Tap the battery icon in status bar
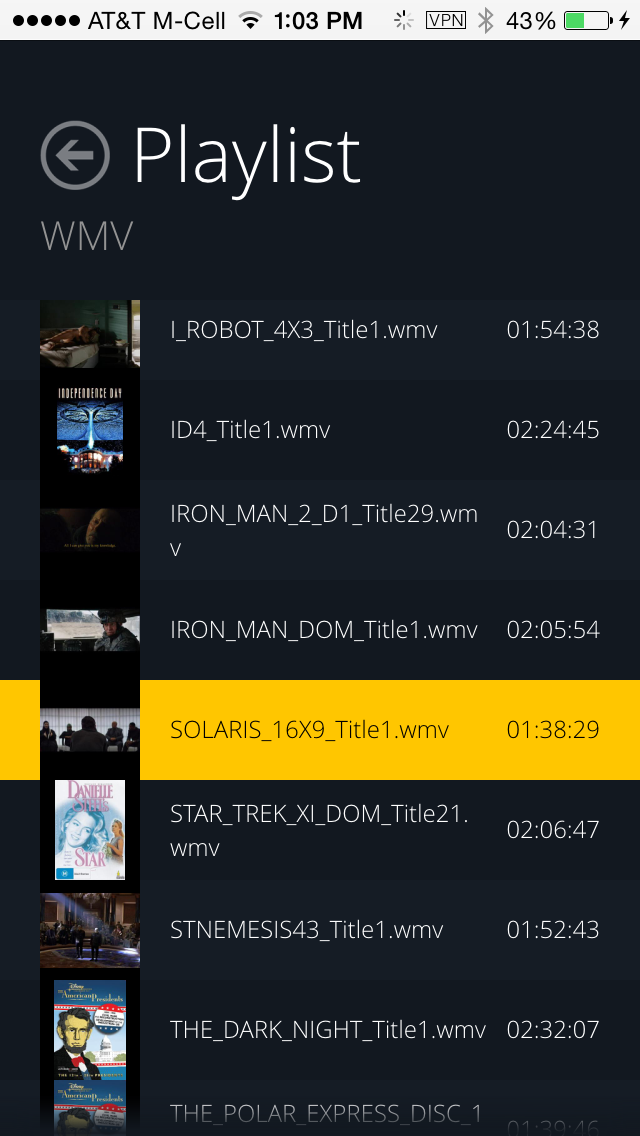The height and width of the screenshot is (1136, 640). (586, 21)
